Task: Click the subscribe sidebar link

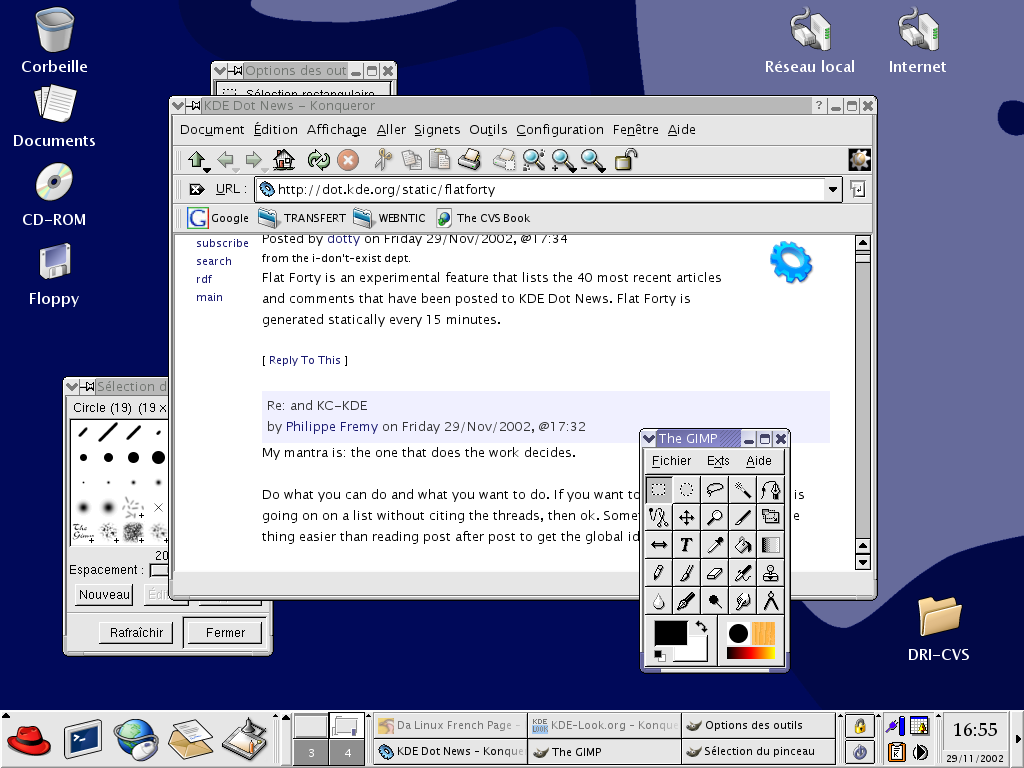Action: pyautogui.click(x=222, y=243)
